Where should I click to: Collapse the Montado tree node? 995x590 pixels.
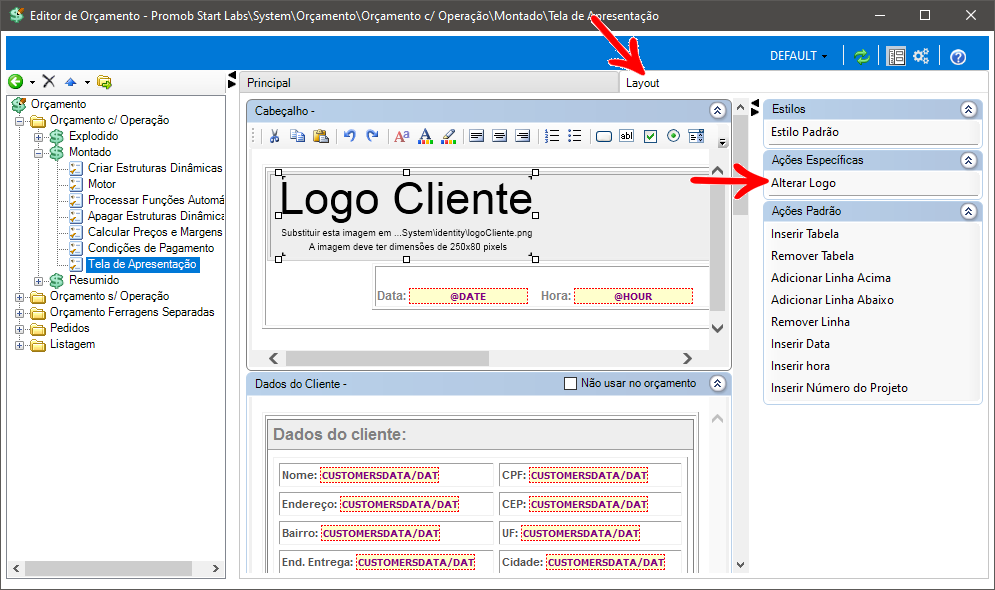pyautogui.click(x=39, y=153)
